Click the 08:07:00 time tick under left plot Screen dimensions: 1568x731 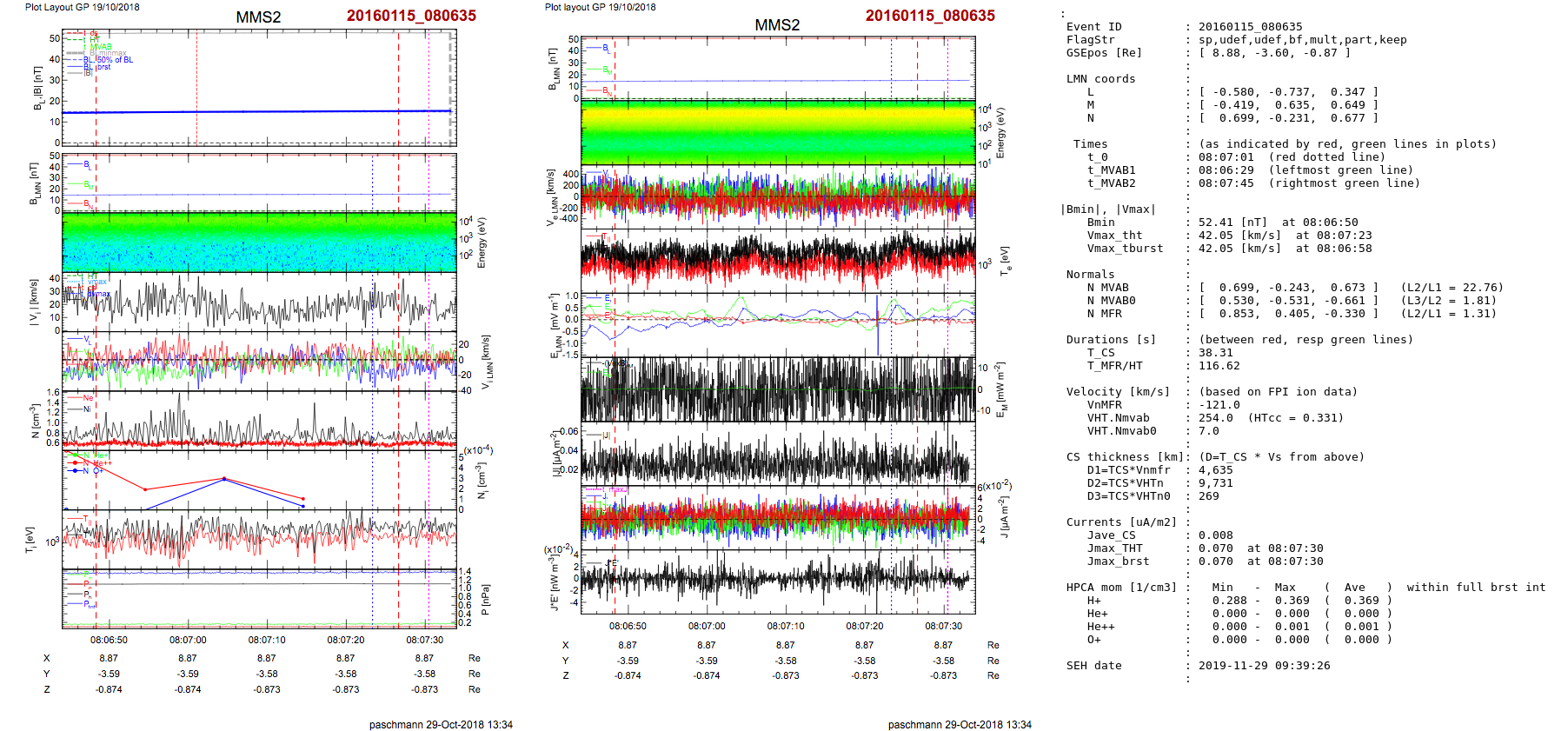point(188,640)
